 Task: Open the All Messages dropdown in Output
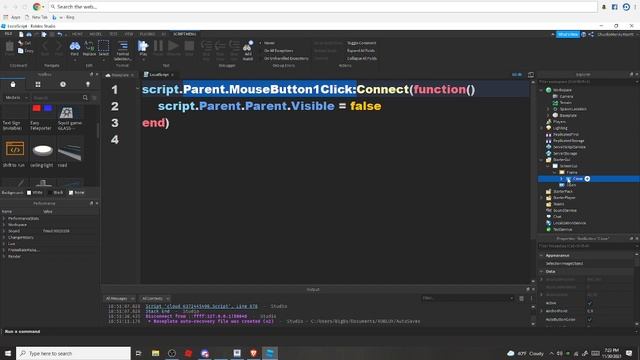pos(120,298)
